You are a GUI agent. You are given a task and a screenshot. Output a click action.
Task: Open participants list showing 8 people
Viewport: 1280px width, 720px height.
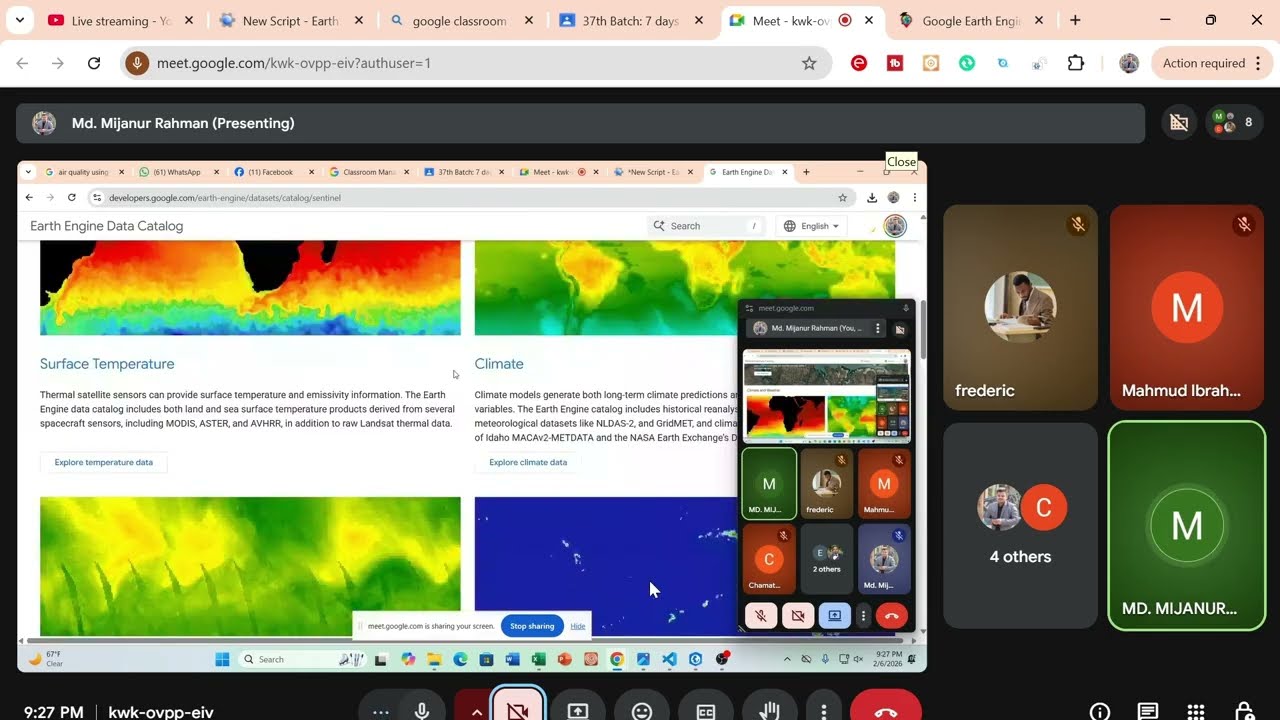1234,122
